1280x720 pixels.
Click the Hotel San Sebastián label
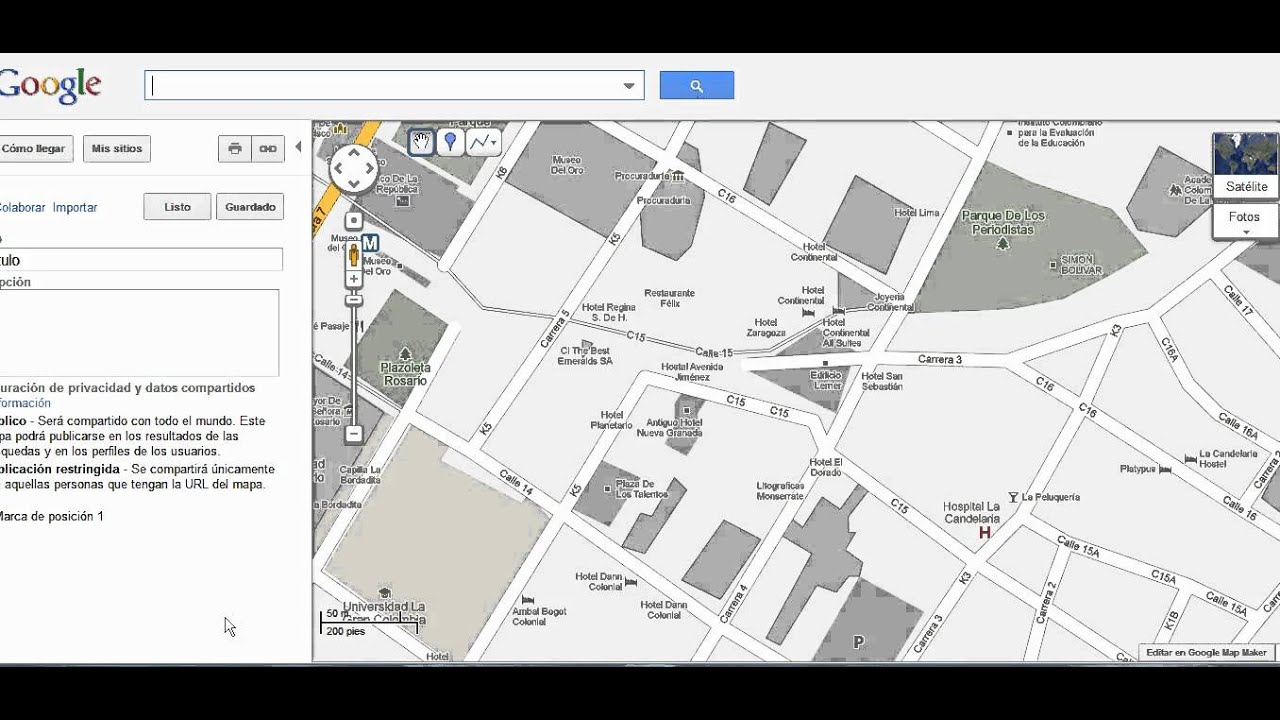point(882,381)
